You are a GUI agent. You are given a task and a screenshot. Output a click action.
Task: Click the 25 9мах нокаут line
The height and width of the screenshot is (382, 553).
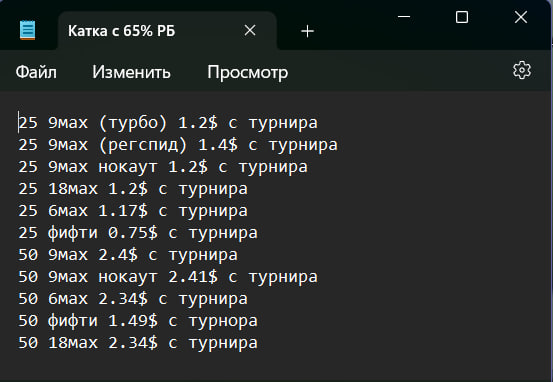[x=163, y=167]
